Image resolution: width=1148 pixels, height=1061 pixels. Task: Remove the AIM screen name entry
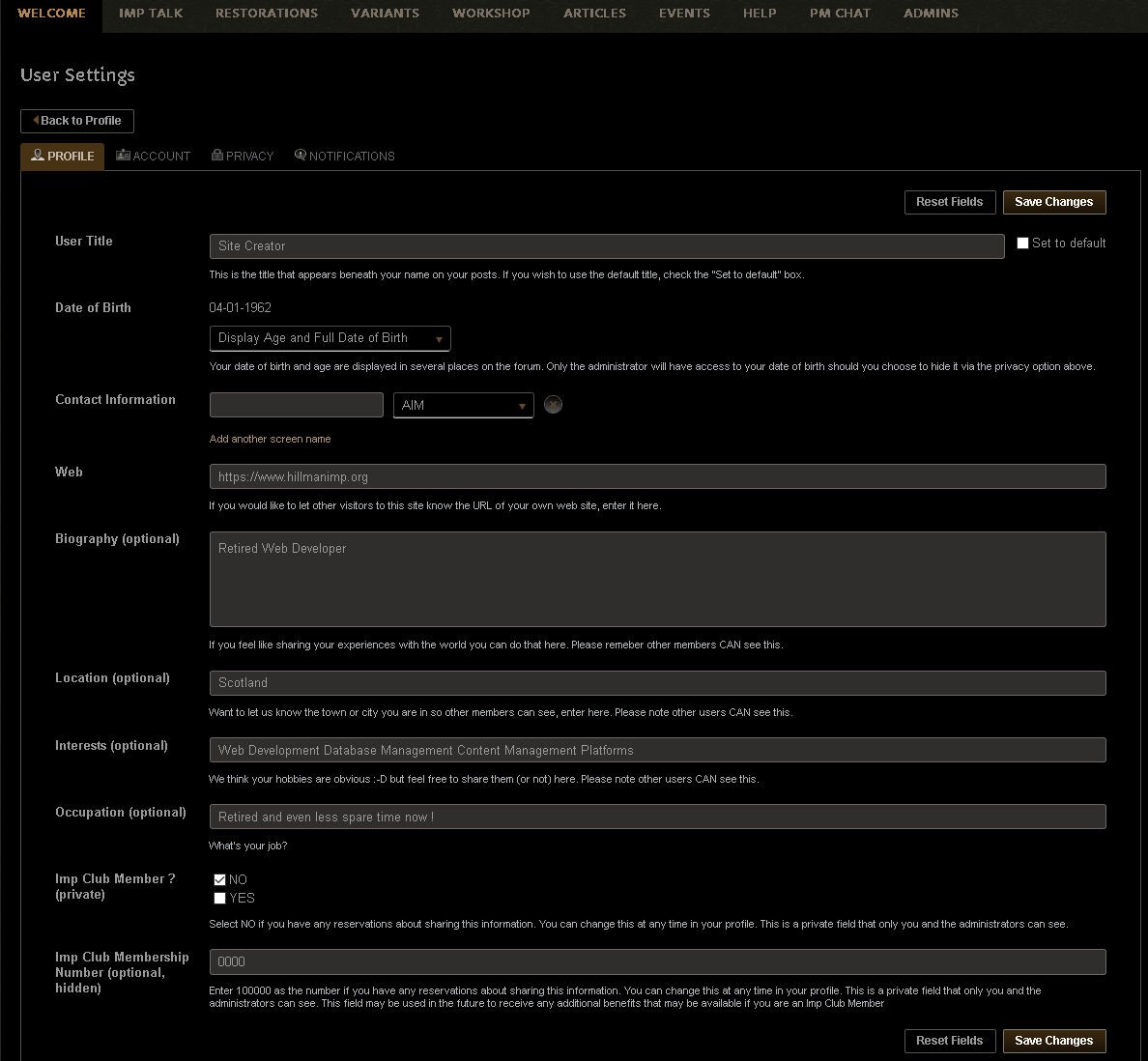coord(553,405)
